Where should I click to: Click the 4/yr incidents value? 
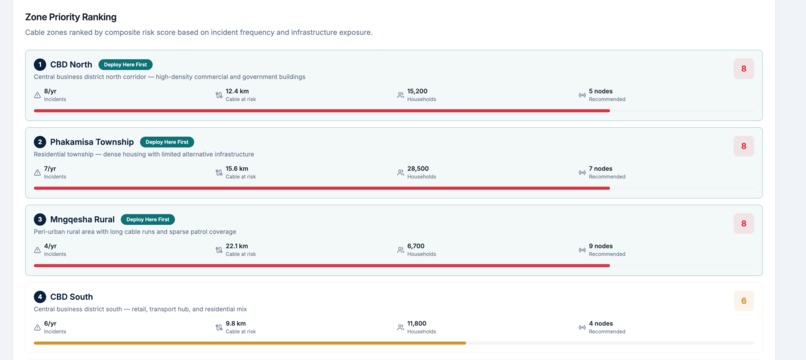tap(50, 246)
